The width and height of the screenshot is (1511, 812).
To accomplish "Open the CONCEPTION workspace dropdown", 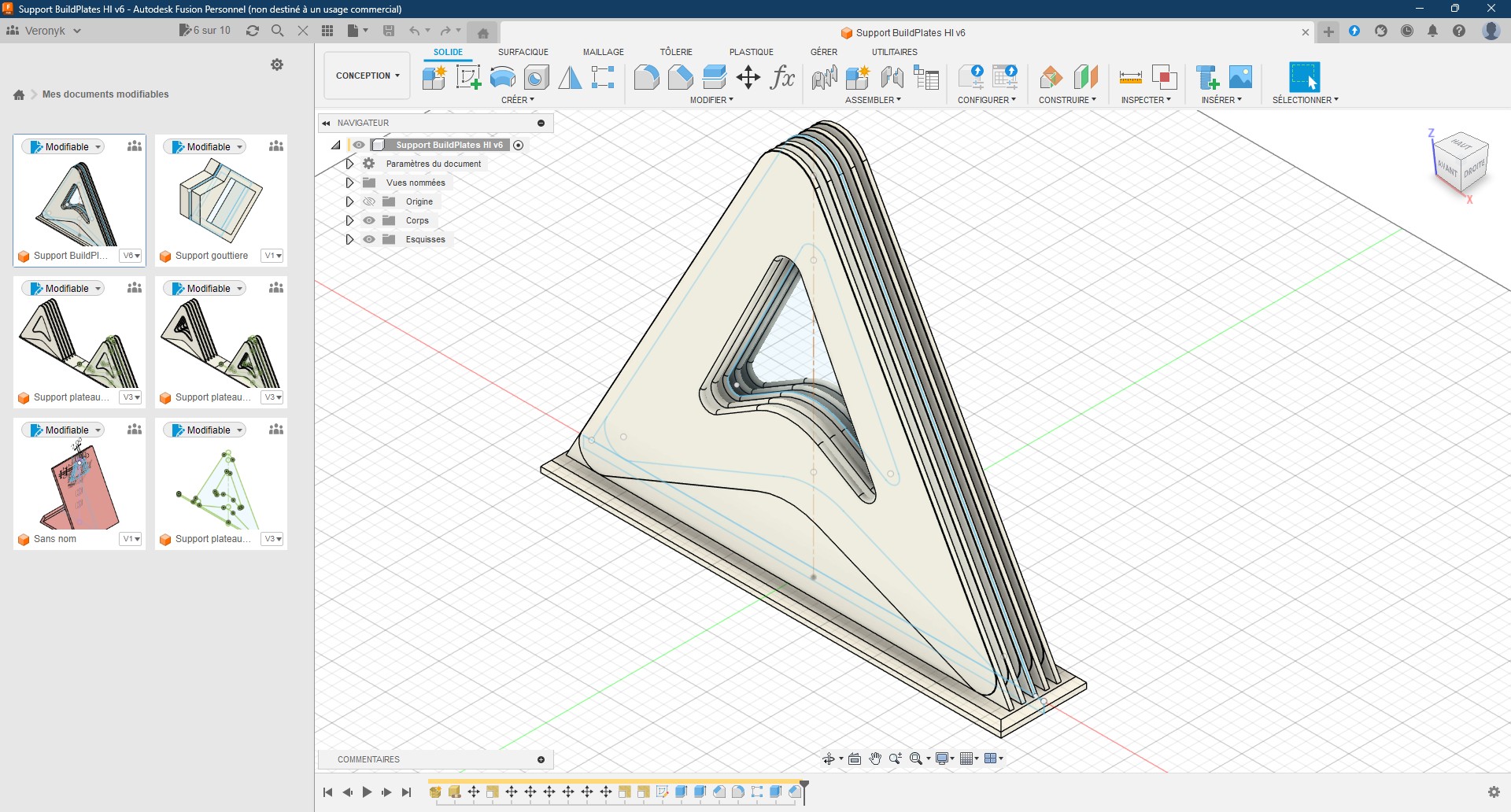I will tap(367, 76).
